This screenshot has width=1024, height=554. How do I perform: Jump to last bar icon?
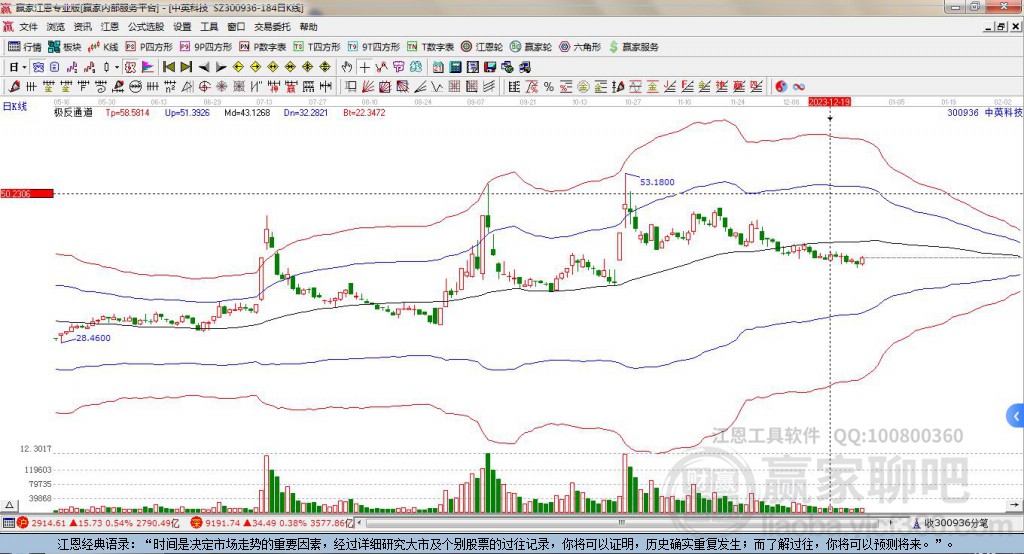coord(186,67)
